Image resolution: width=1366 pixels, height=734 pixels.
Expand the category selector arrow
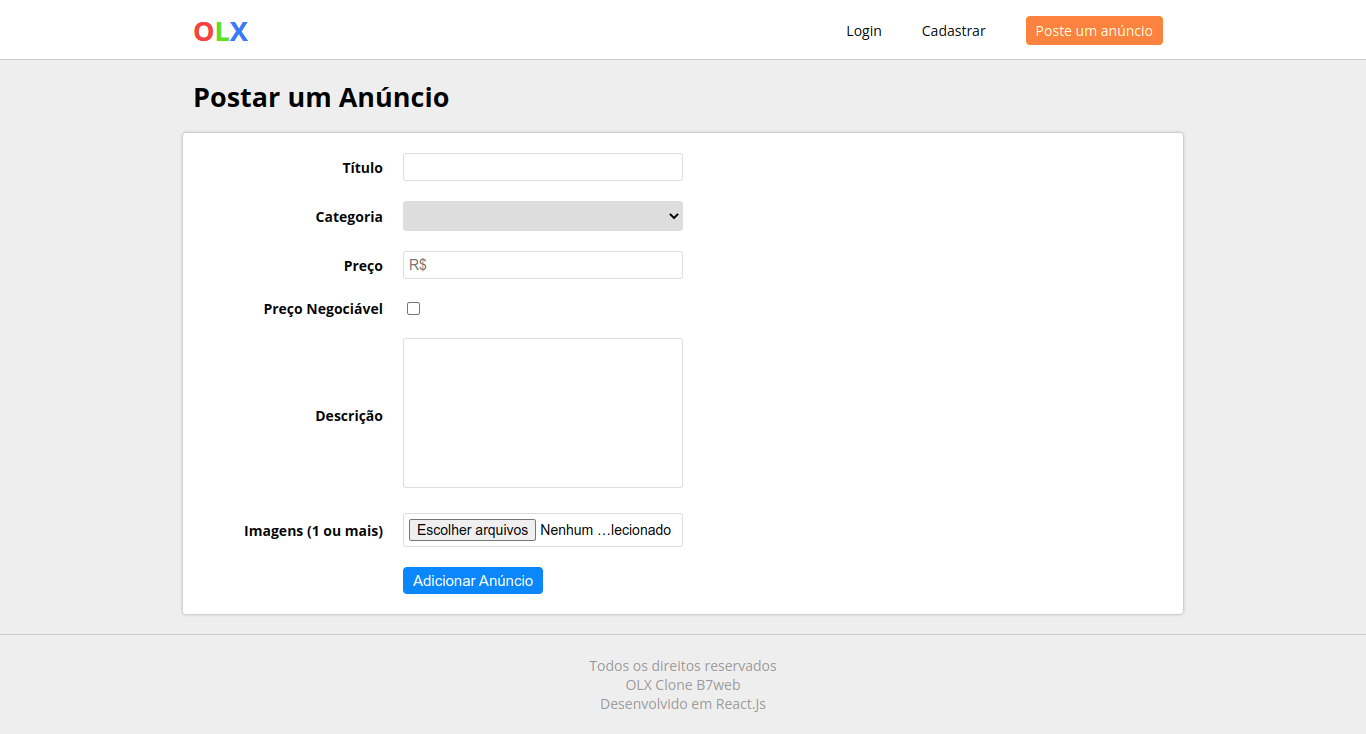coord(672,215)
